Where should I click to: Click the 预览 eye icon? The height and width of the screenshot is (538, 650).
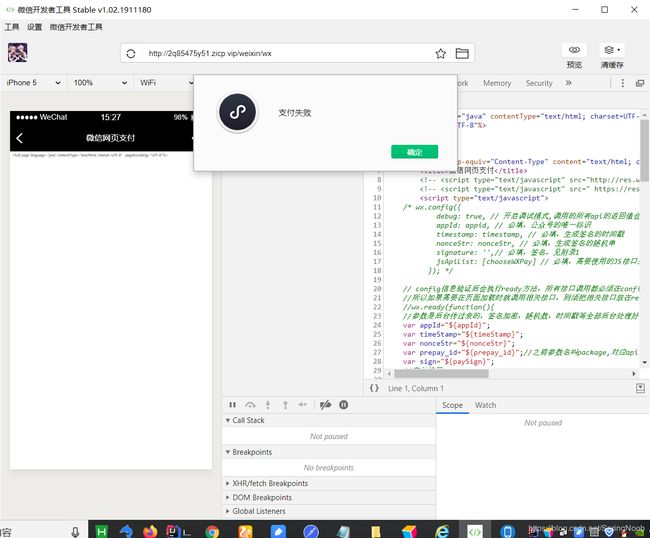[x=574, y=50]
